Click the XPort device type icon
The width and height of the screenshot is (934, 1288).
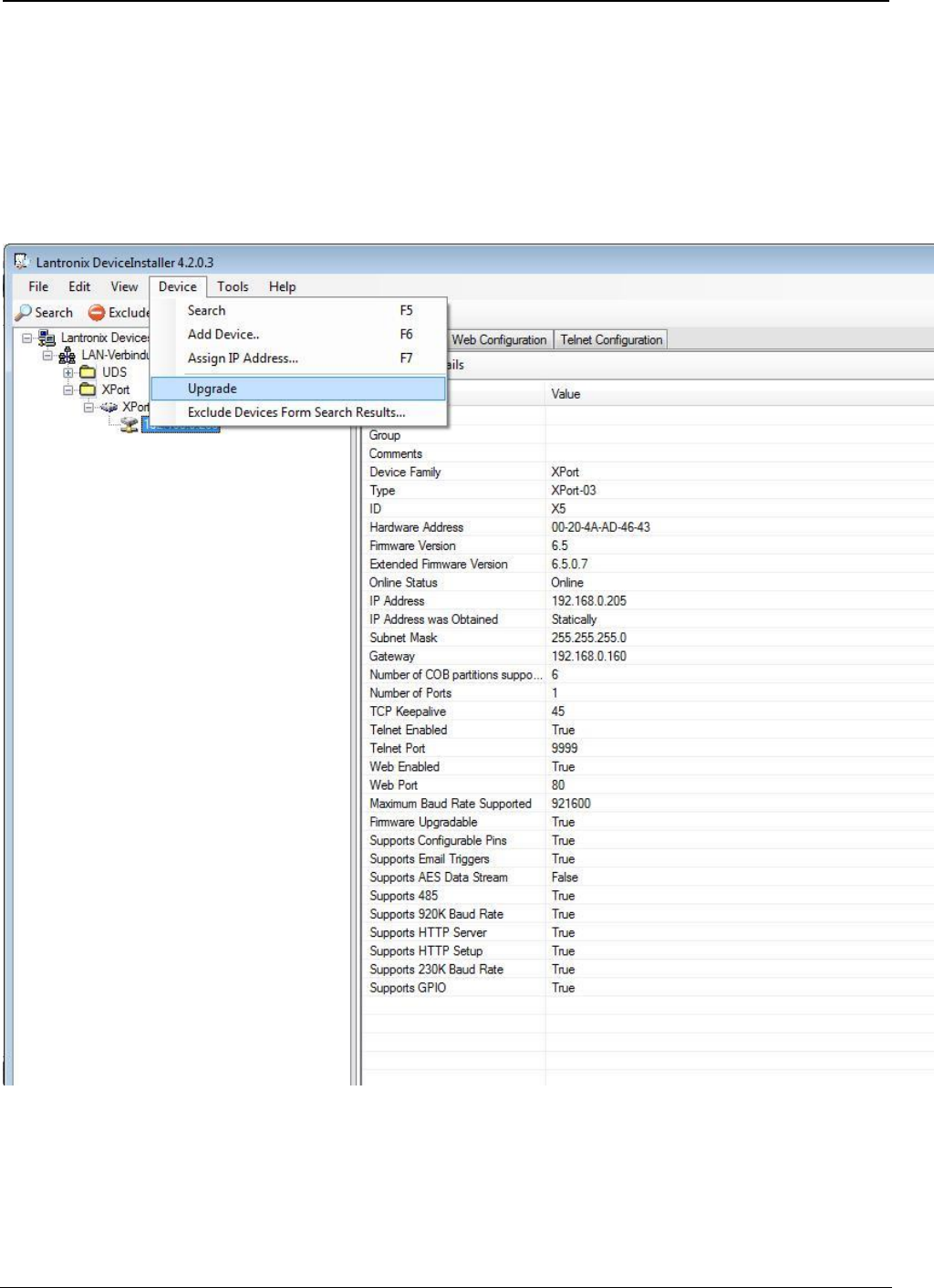(x=109, y=407)
